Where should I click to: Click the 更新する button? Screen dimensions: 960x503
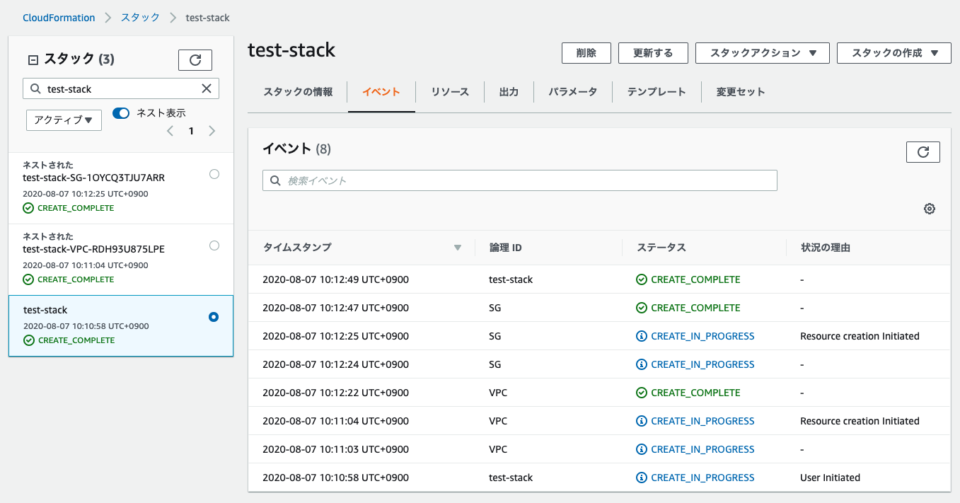coord(653,53)
